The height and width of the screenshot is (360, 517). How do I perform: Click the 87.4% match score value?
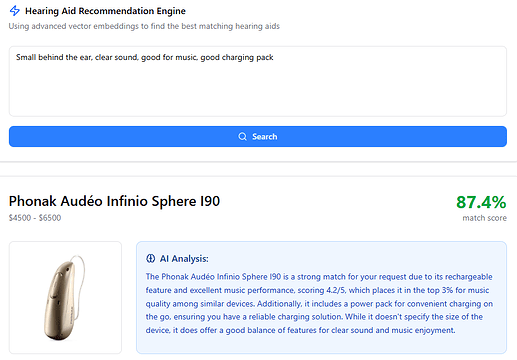pos(481,202)
